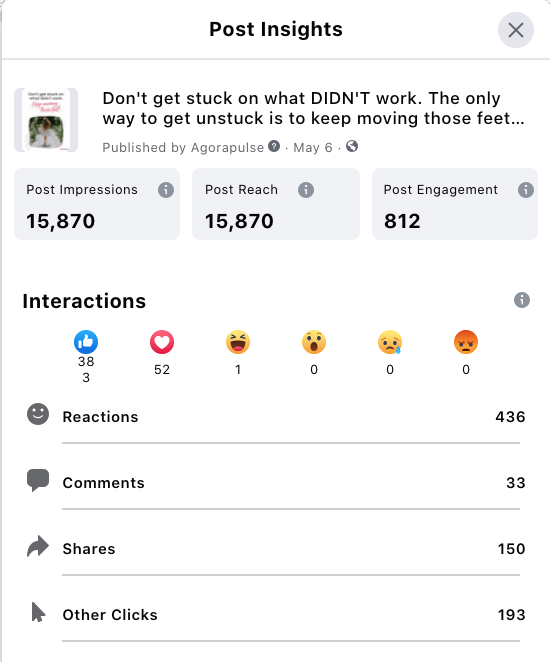
Task: Click the post text beginning "Don't get stuck"
Action: (314, 109)
